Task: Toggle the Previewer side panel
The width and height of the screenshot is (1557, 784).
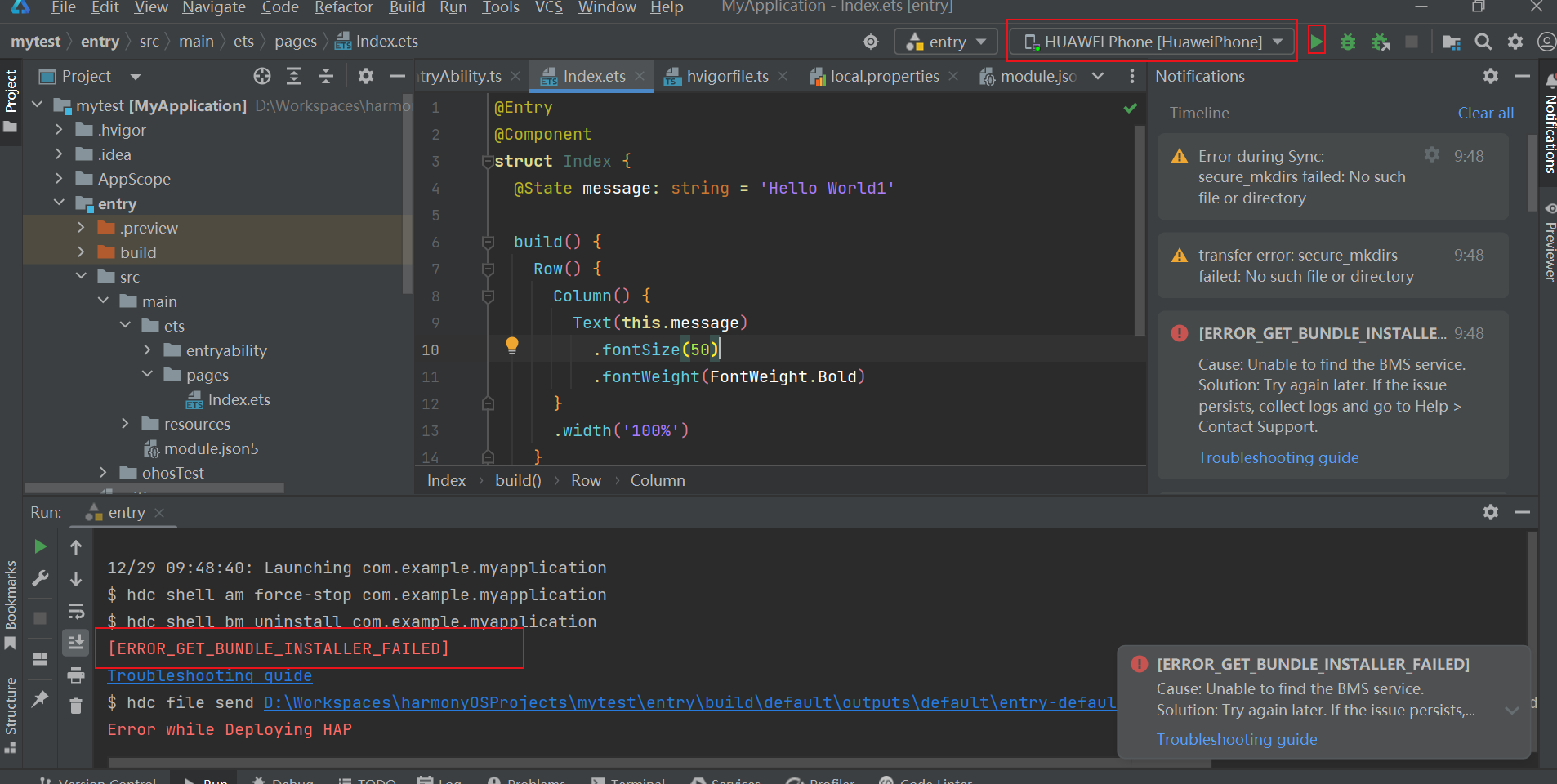Action: 1549,245
